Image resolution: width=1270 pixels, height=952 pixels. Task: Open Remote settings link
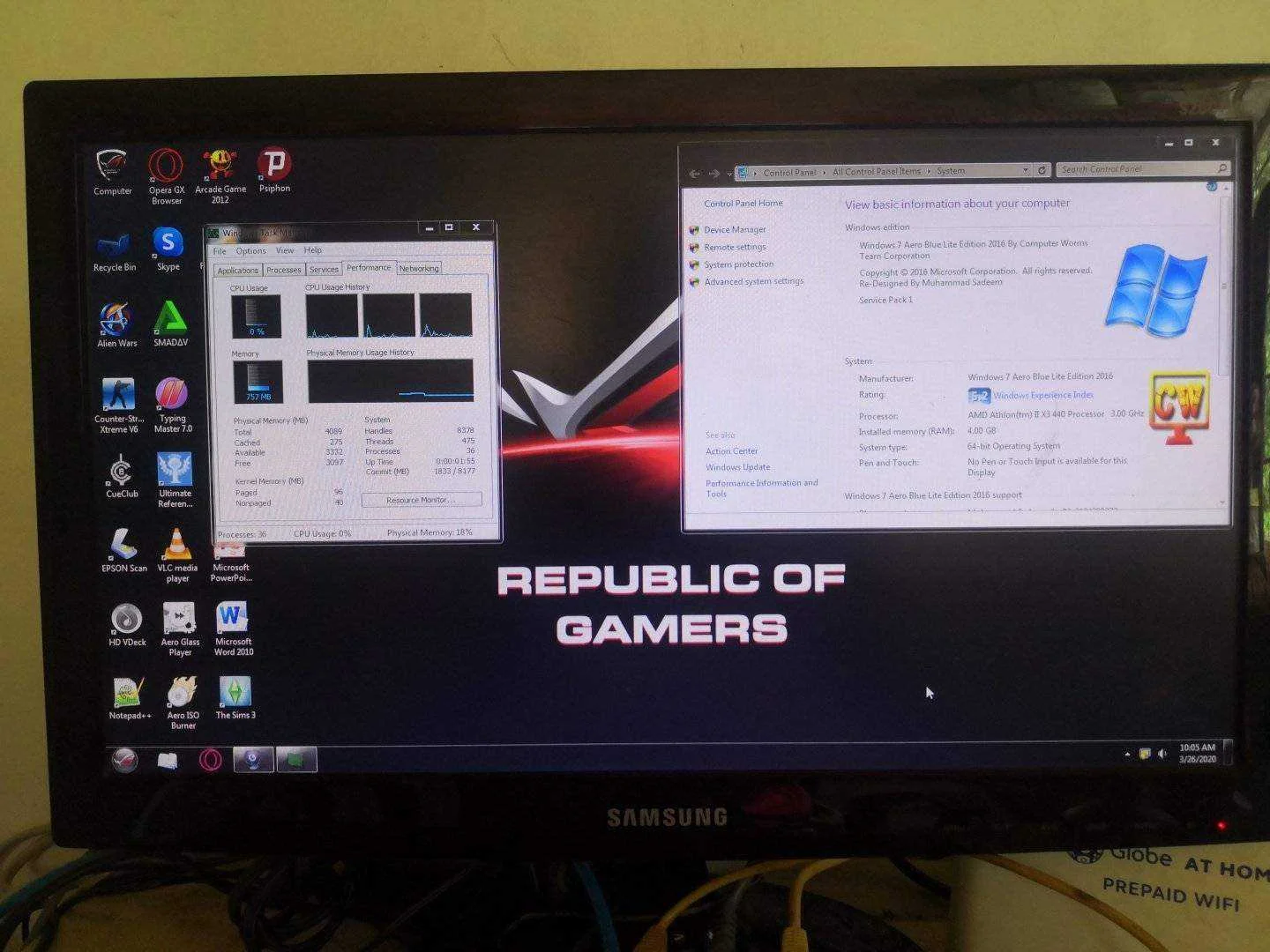735,248
